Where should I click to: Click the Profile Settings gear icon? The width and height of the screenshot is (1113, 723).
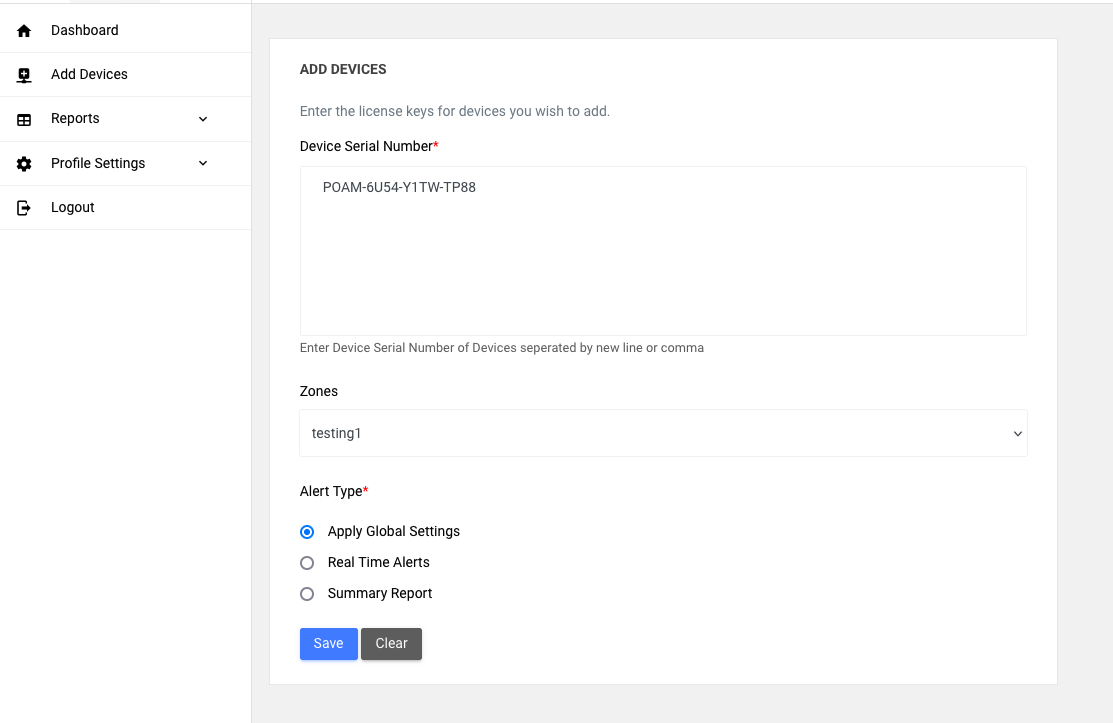(25, 164)
